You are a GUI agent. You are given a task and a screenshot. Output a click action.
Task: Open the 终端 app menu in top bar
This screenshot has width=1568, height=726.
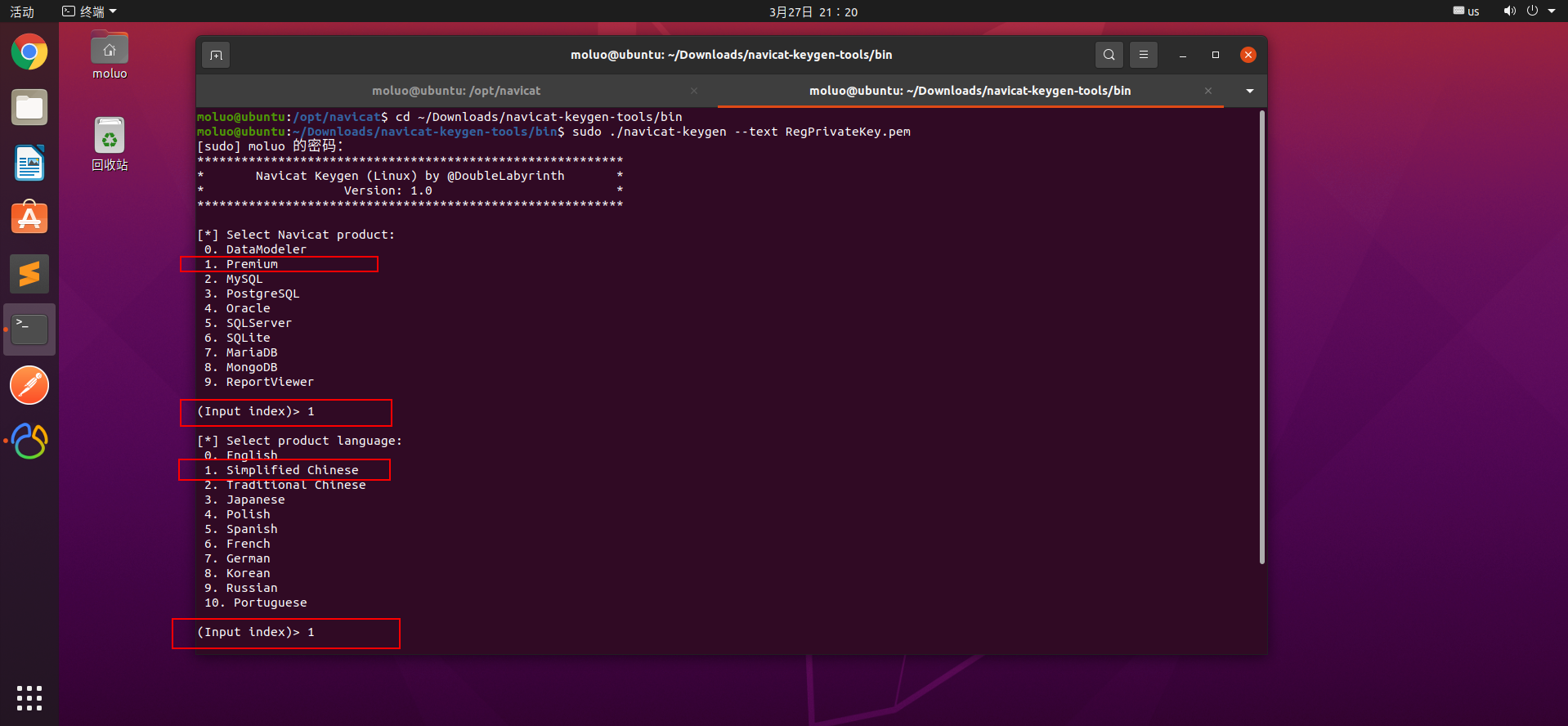pos(90,11)
